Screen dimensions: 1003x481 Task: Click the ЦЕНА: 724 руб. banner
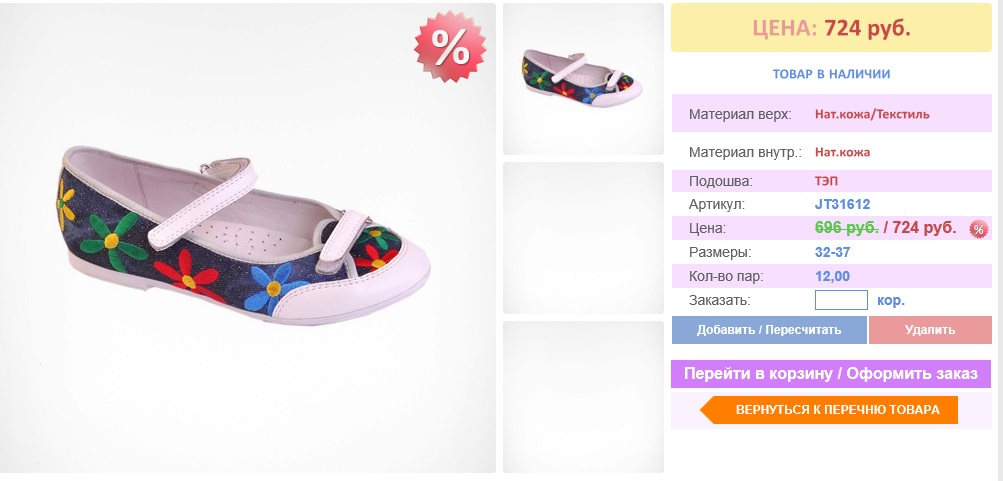point(831,28)
